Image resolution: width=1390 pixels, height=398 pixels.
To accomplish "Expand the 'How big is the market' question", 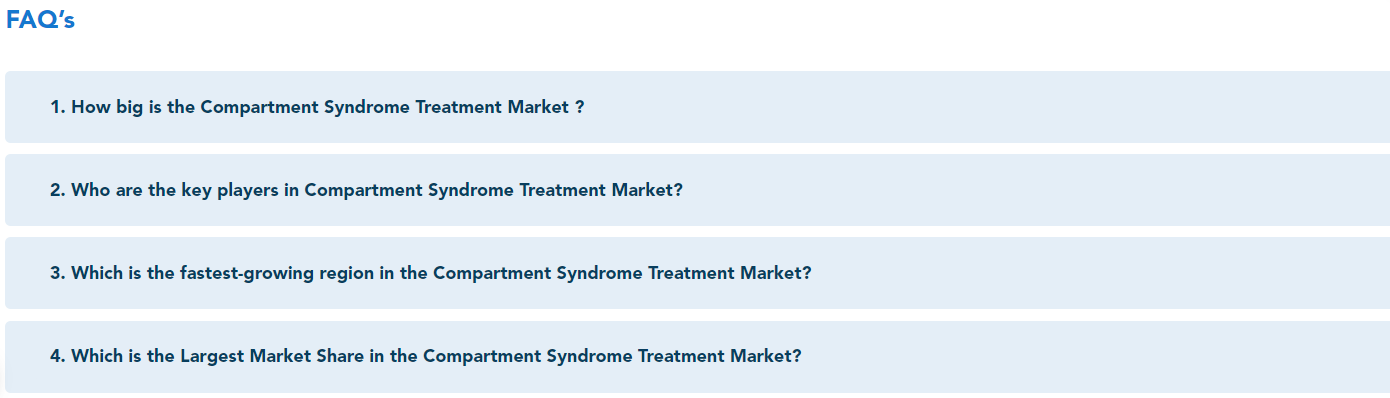I will click(697, 107).
